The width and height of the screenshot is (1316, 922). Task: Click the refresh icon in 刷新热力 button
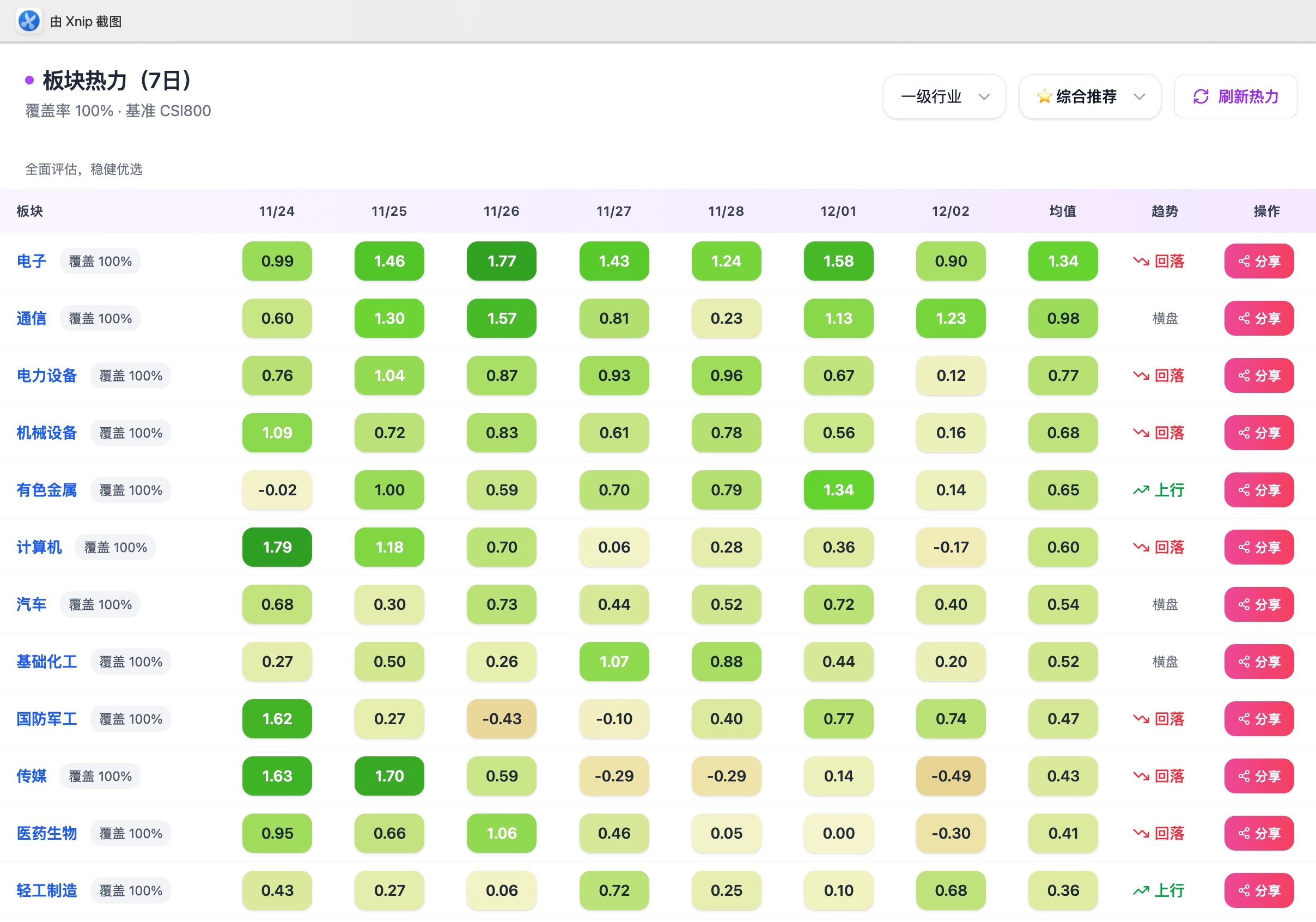point(1200,96)
